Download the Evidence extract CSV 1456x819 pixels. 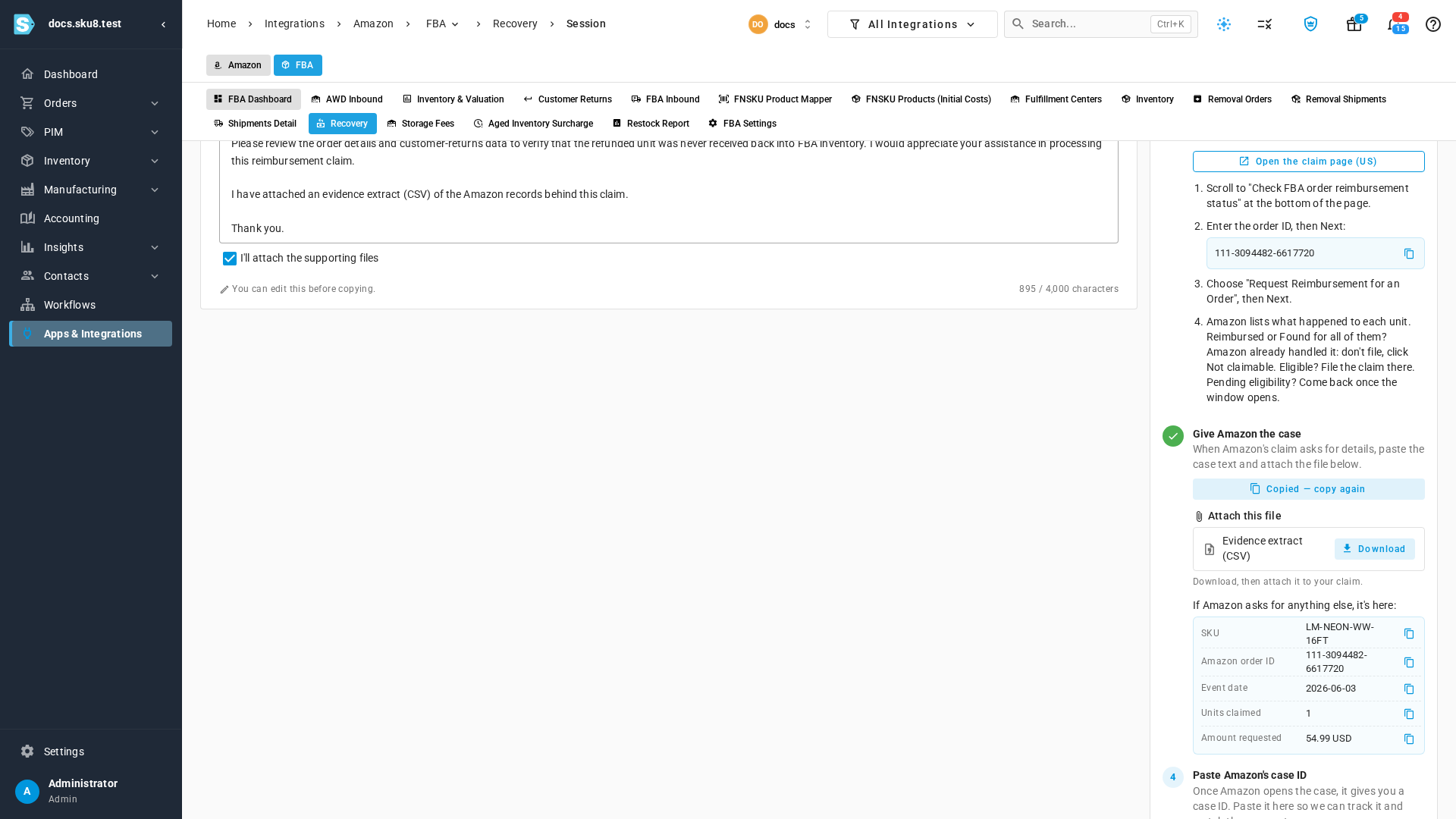click(1374, 549)
